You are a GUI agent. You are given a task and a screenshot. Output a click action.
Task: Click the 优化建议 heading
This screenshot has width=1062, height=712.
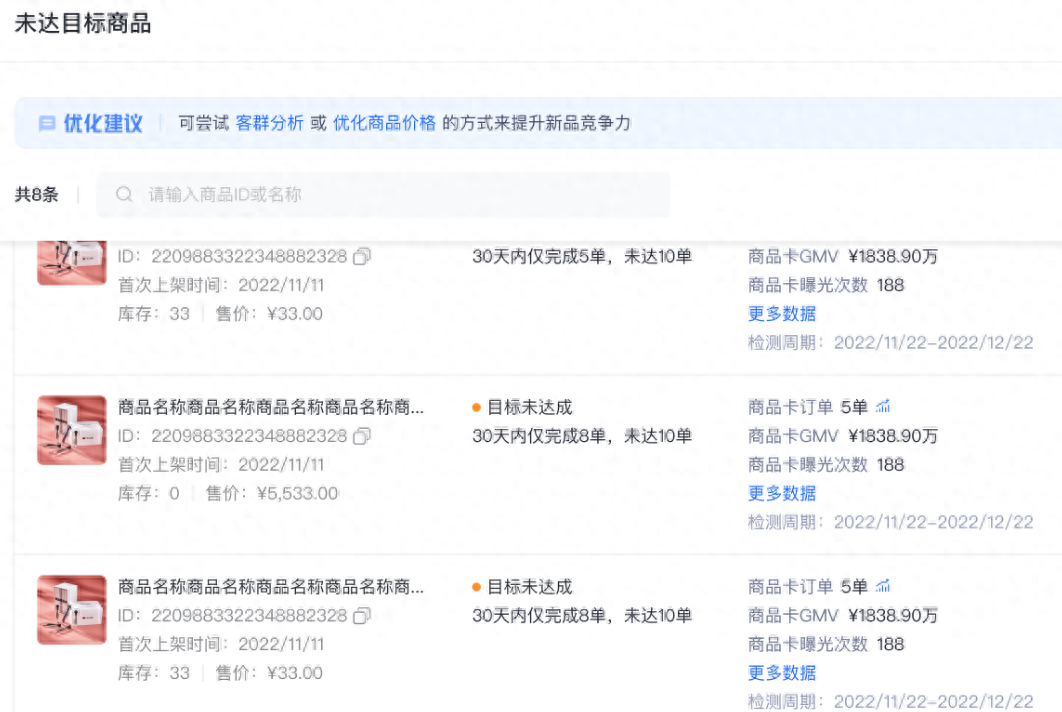coord(103,123)
